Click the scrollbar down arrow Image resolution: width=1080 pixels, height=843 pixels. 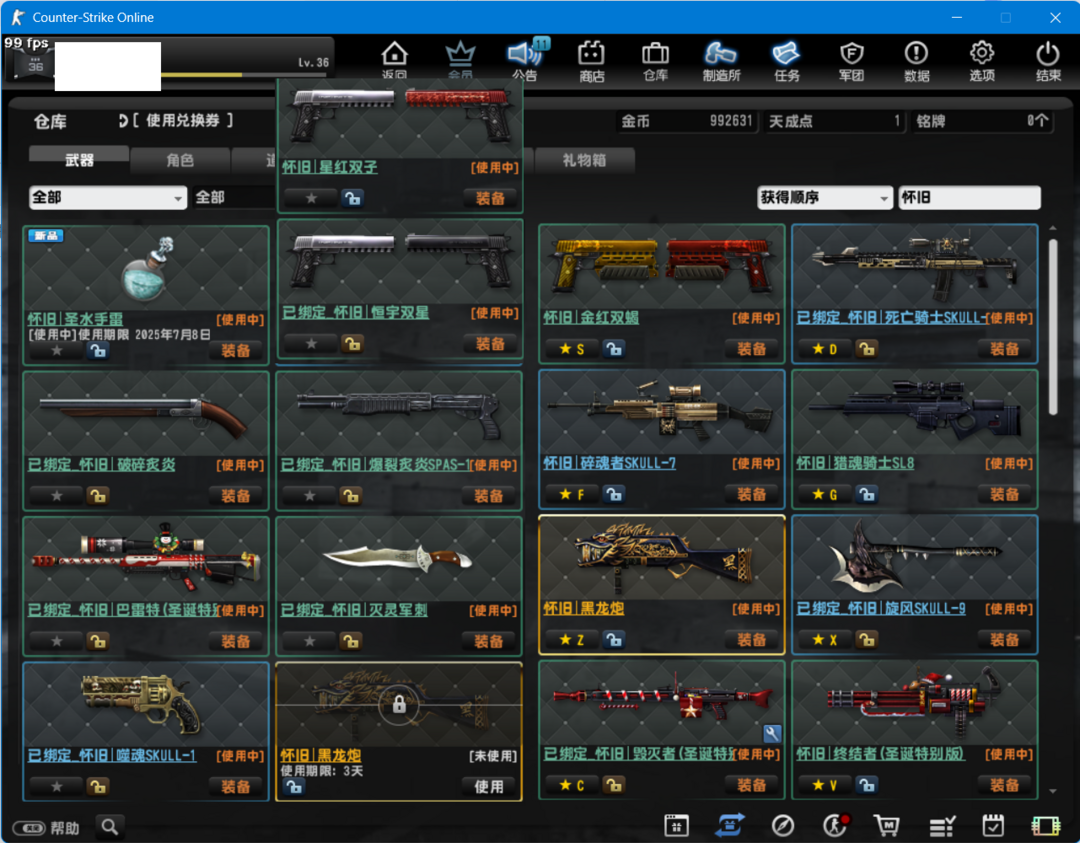click(1052, 791)
